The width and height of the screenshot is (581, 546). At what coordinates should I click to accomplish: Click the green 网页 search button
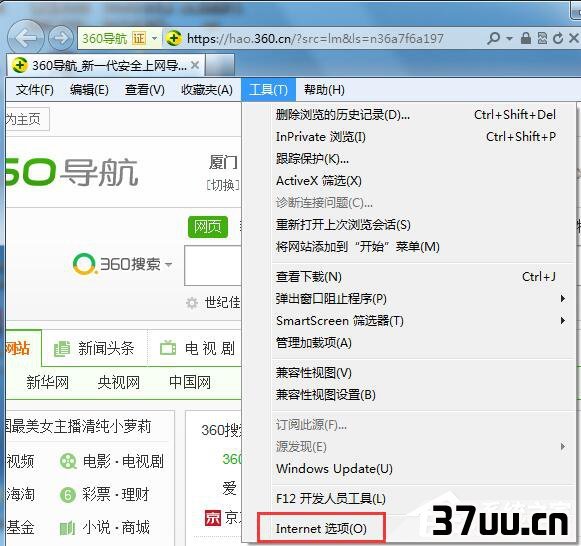coord(208,227)
